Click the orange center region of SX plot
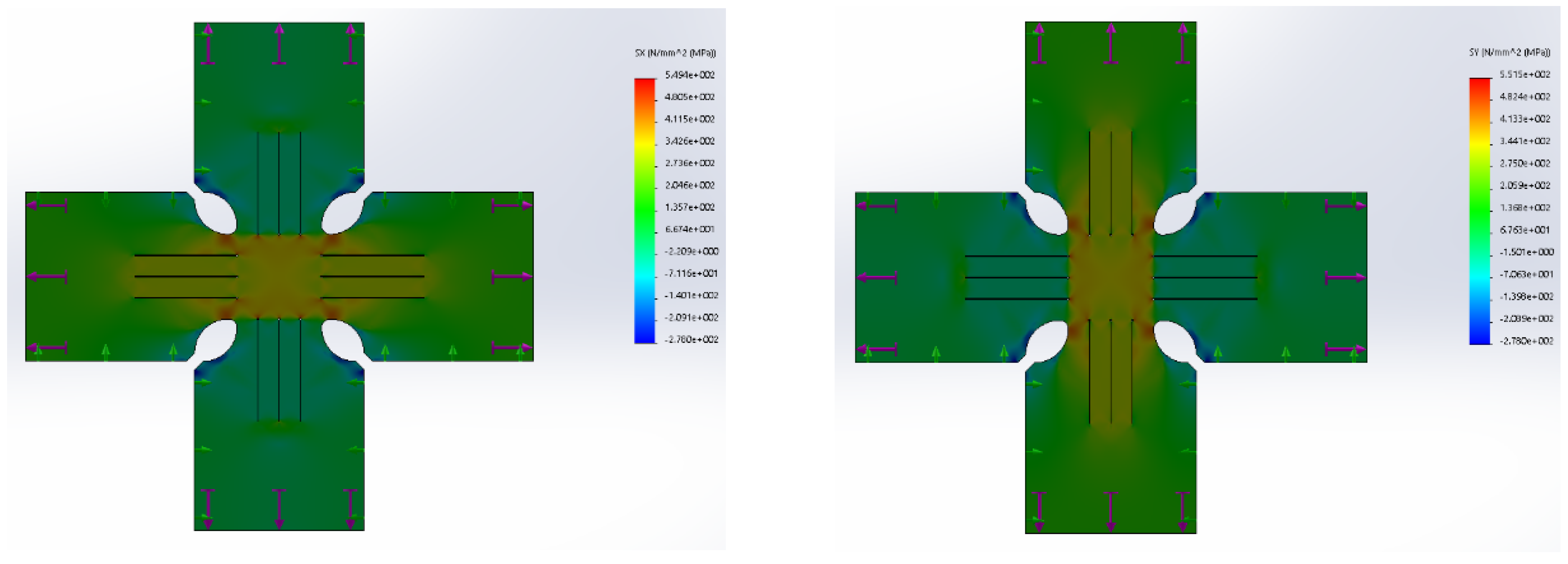The image size is (1568, 564). pos(279,277)
